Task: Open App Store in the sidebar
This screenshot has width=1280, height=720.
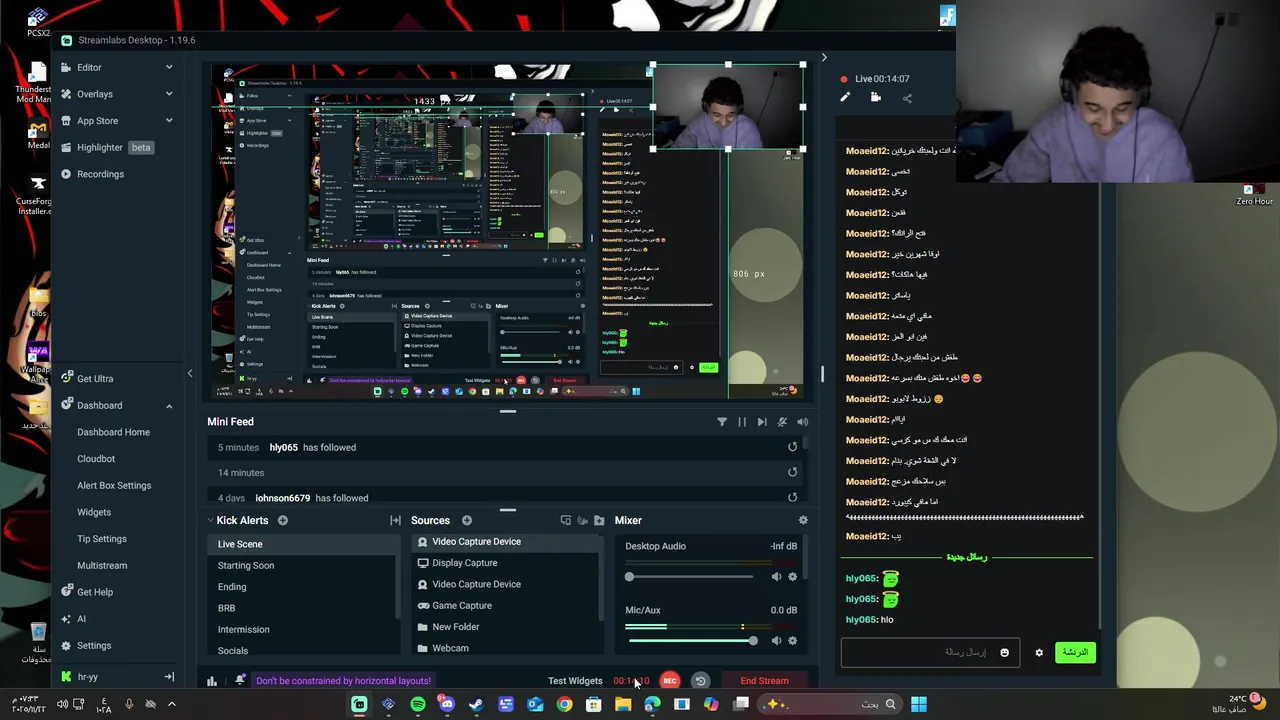Action: coord(97,121)
